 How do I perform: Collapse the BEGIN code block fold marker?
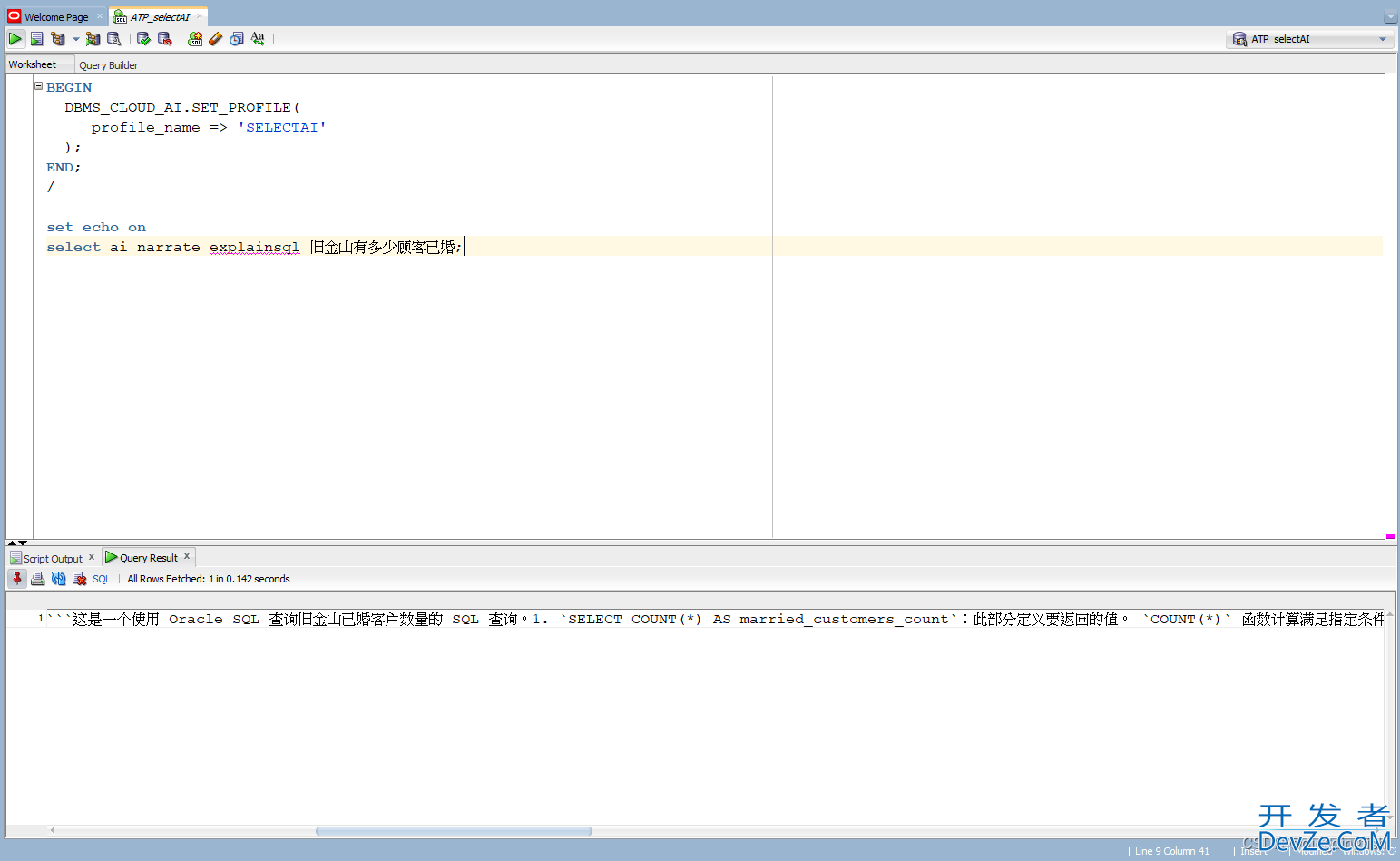(38, 86)
